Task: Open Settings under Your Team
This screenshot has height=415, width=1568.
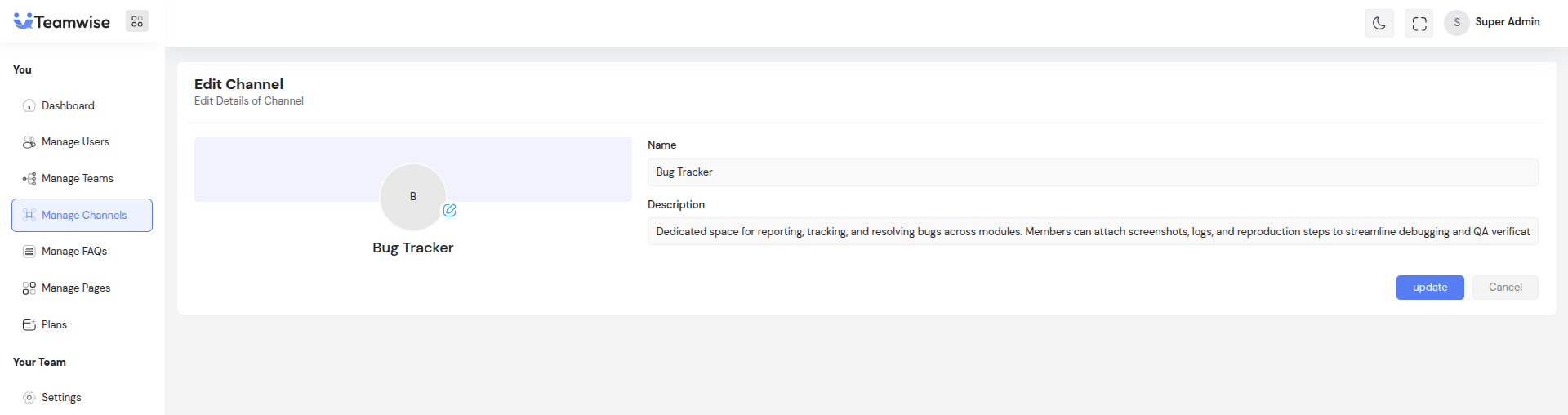Action: [x=61, y=398]
